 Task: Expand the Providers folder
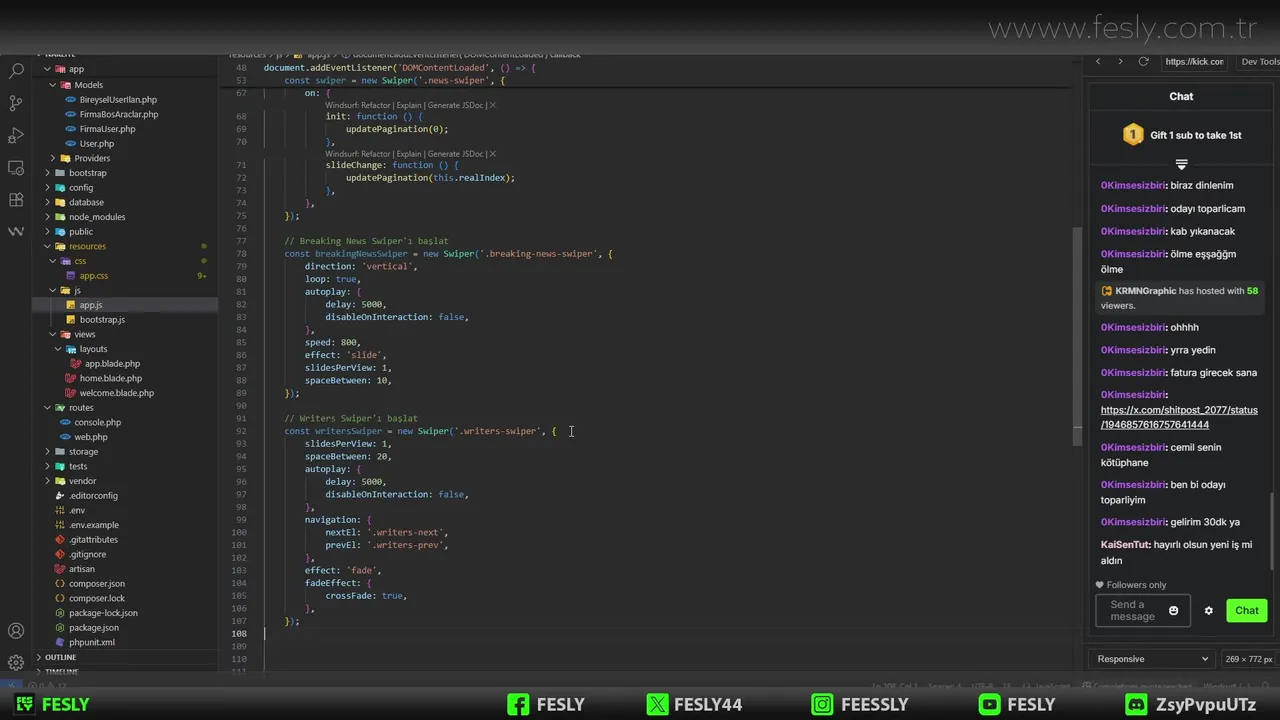pos(53,158)
